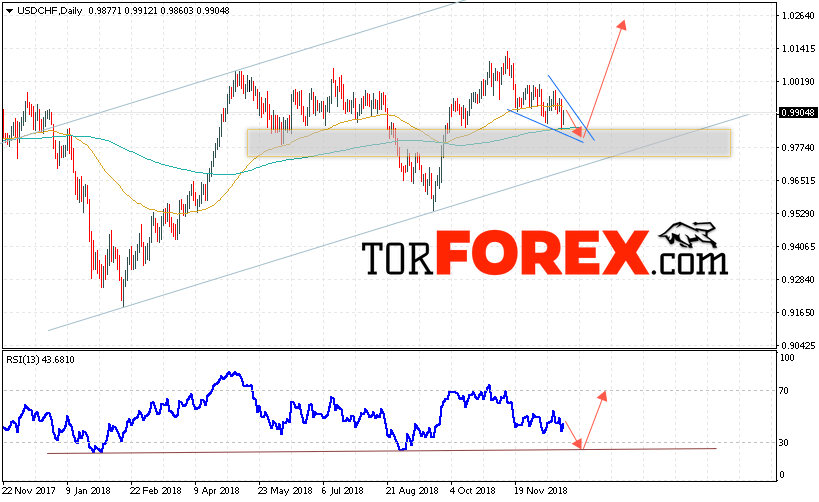Select the OHLC values 0.98771 0.99121 0.98603 0.99048

[159, 10]
